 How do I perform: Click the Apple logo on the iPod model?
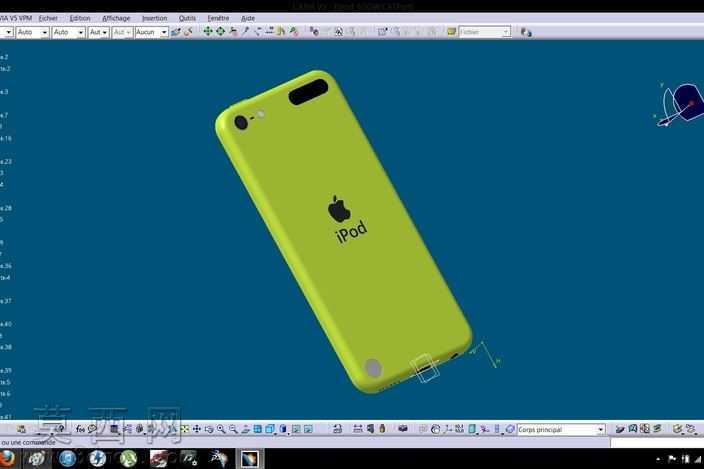tap(339, 209)
